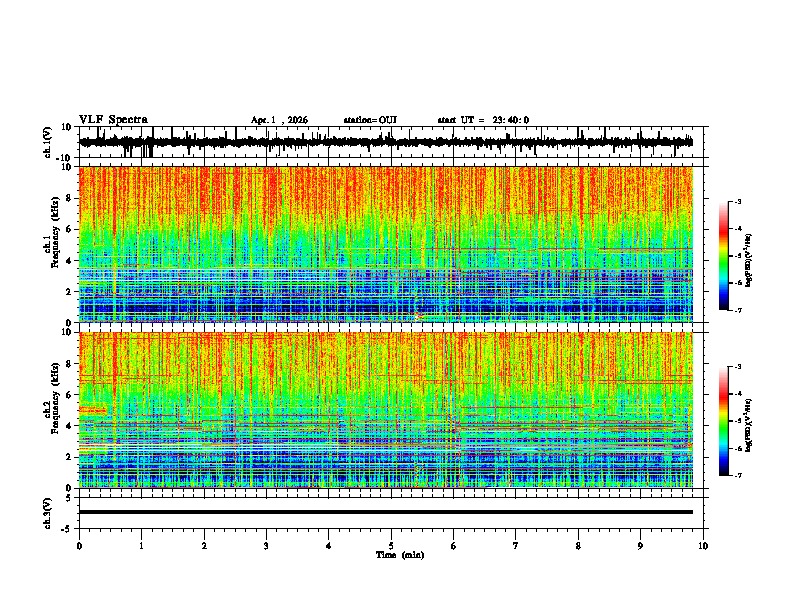Image resolution: width=792 pixels, height=612 pixels.
Task: Click the ch.2 "Frequency (kHz)" axis label
Action: (55, 398)
